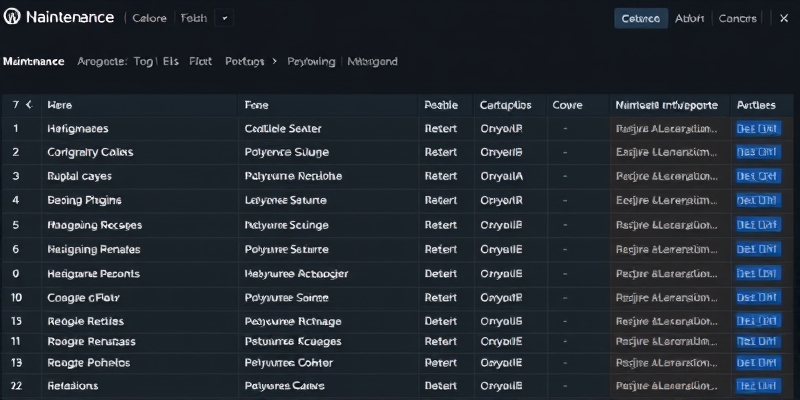800x400 pixels.
Task: Click the Maintenance logo icon in header
Action: [x=14, y=18]
